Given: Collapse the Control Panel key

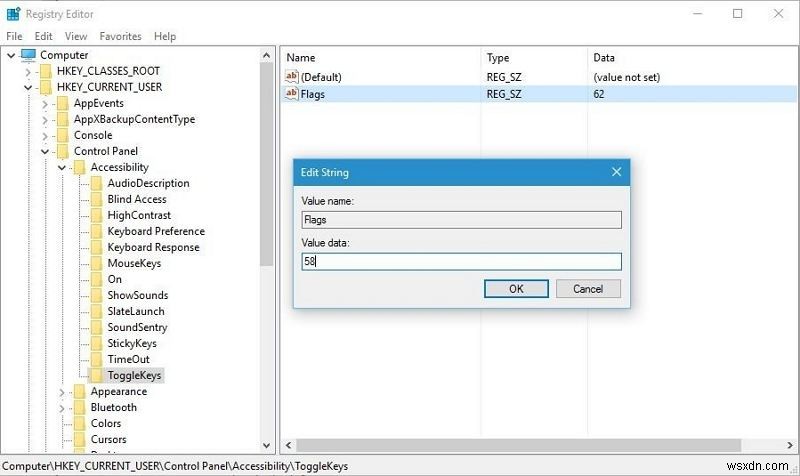Looking at the screenshot, I should click(45, 152).
